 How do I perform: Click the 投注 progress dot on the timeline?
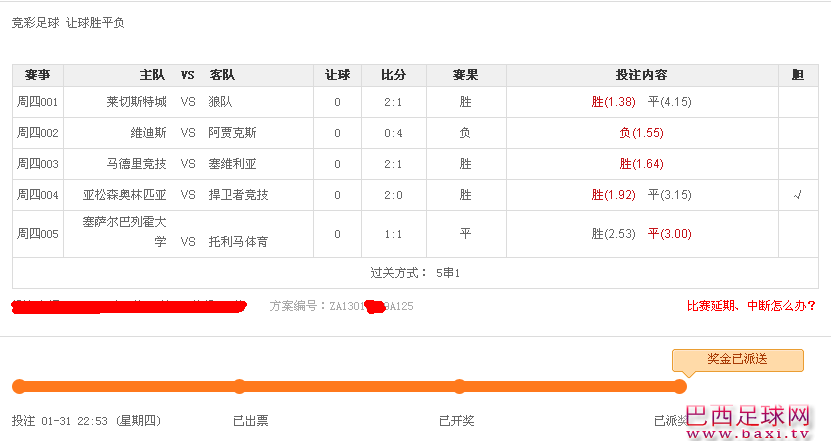tap(19, 386)
